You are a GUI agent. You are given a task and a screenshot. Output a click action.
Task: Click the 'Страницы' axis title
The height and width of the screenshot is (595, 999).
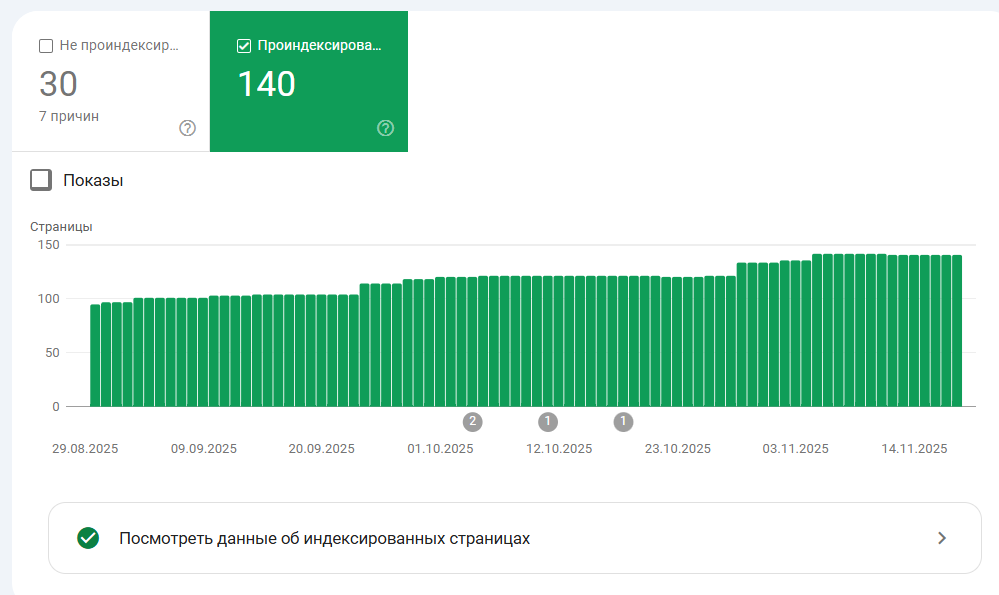tap(61, 227)
